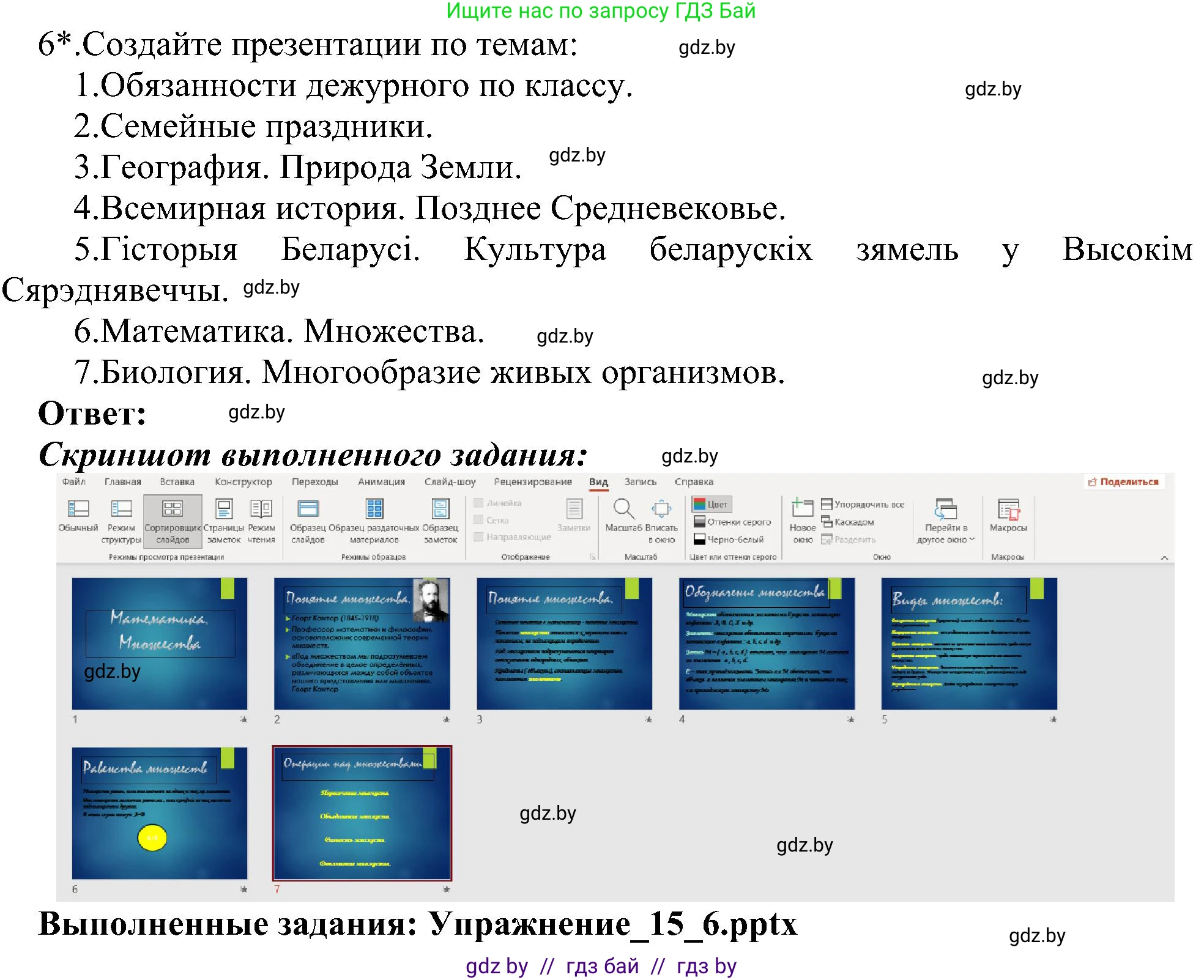Open the Отображение dialog launcher
The height and width of the screenshot is (980, 1204).
594,555
